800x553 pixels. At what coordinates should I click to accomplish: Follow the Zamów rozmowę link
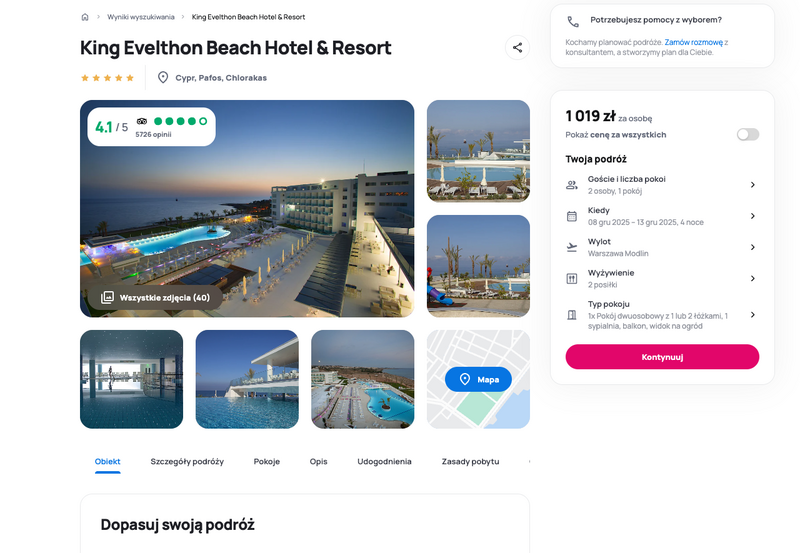[694, 42]
